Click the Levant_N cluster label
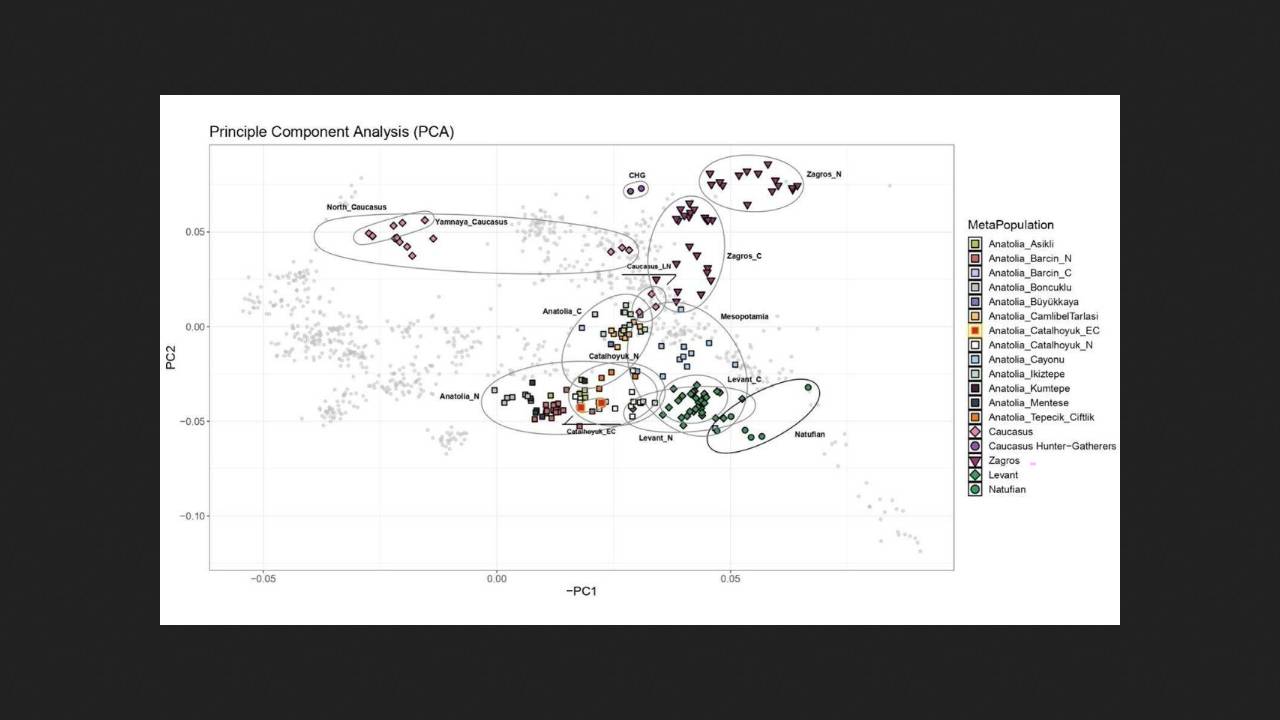 (656, 438)
